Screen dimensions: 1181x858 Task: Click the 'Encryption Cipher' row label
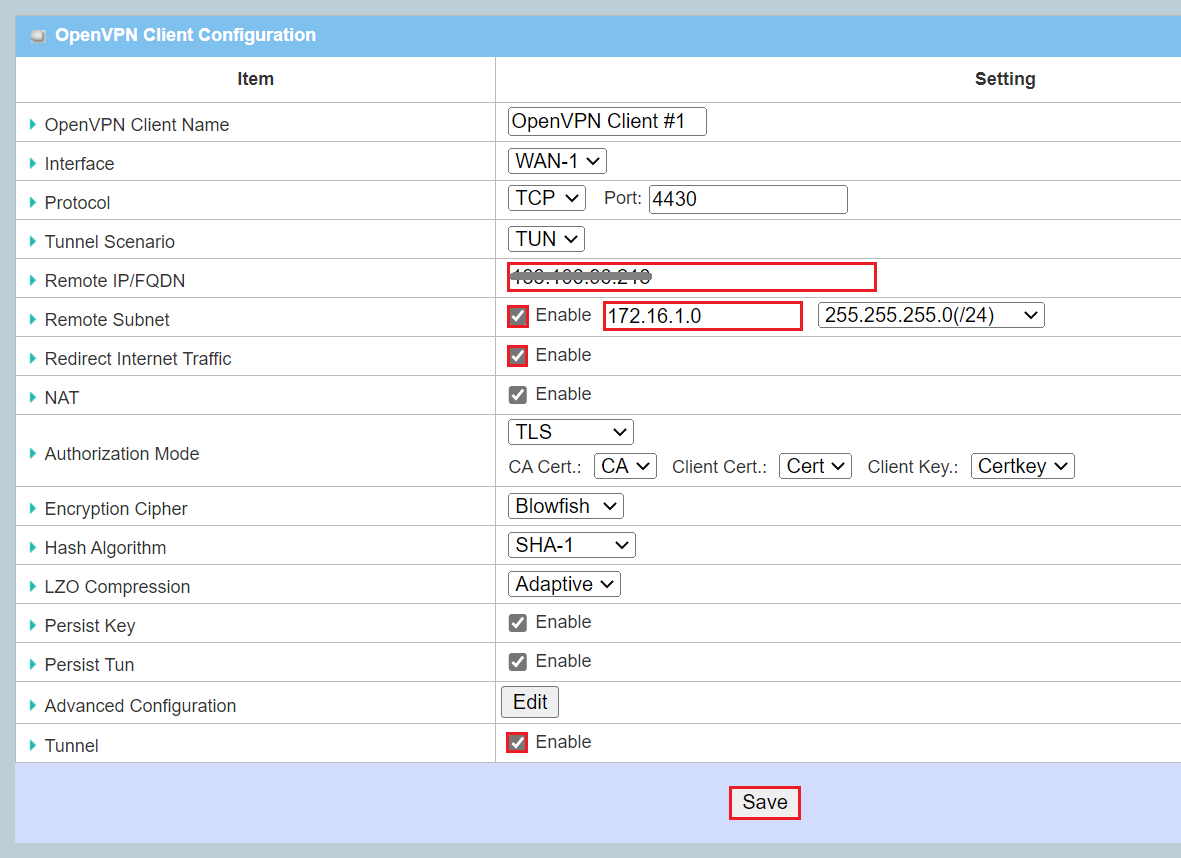tap(116, 509)
